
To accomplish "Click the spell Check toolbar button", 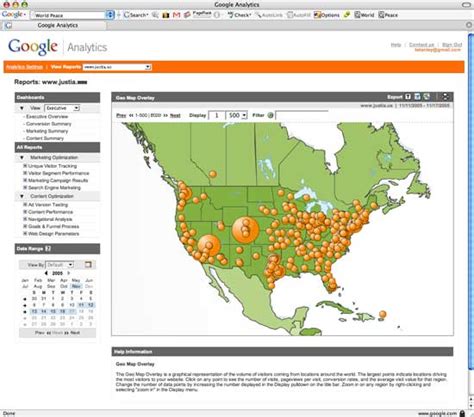I will click(x=239, y=15).
